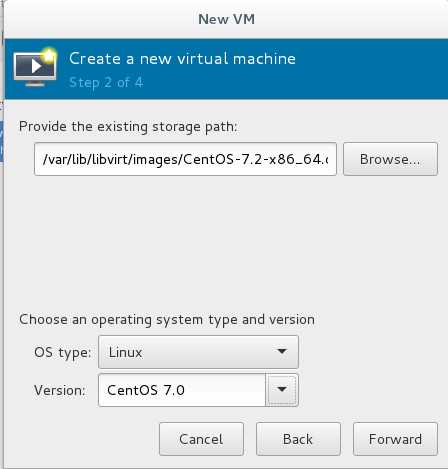Click the yellow star badge on VM icon

point(49,55)
